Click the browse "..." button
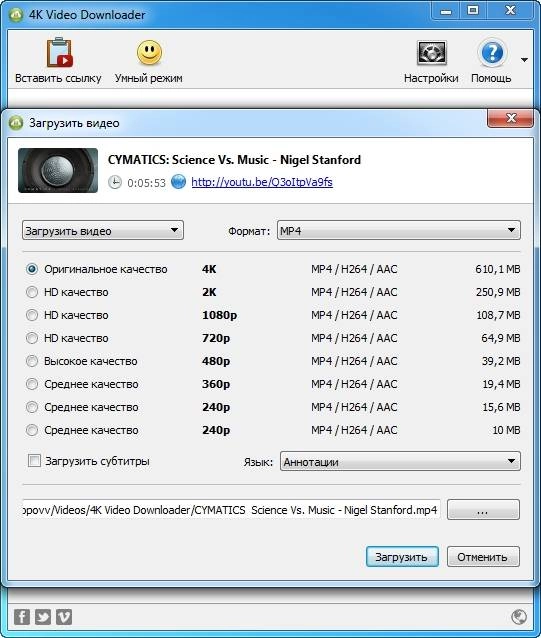 click(483, 510)
